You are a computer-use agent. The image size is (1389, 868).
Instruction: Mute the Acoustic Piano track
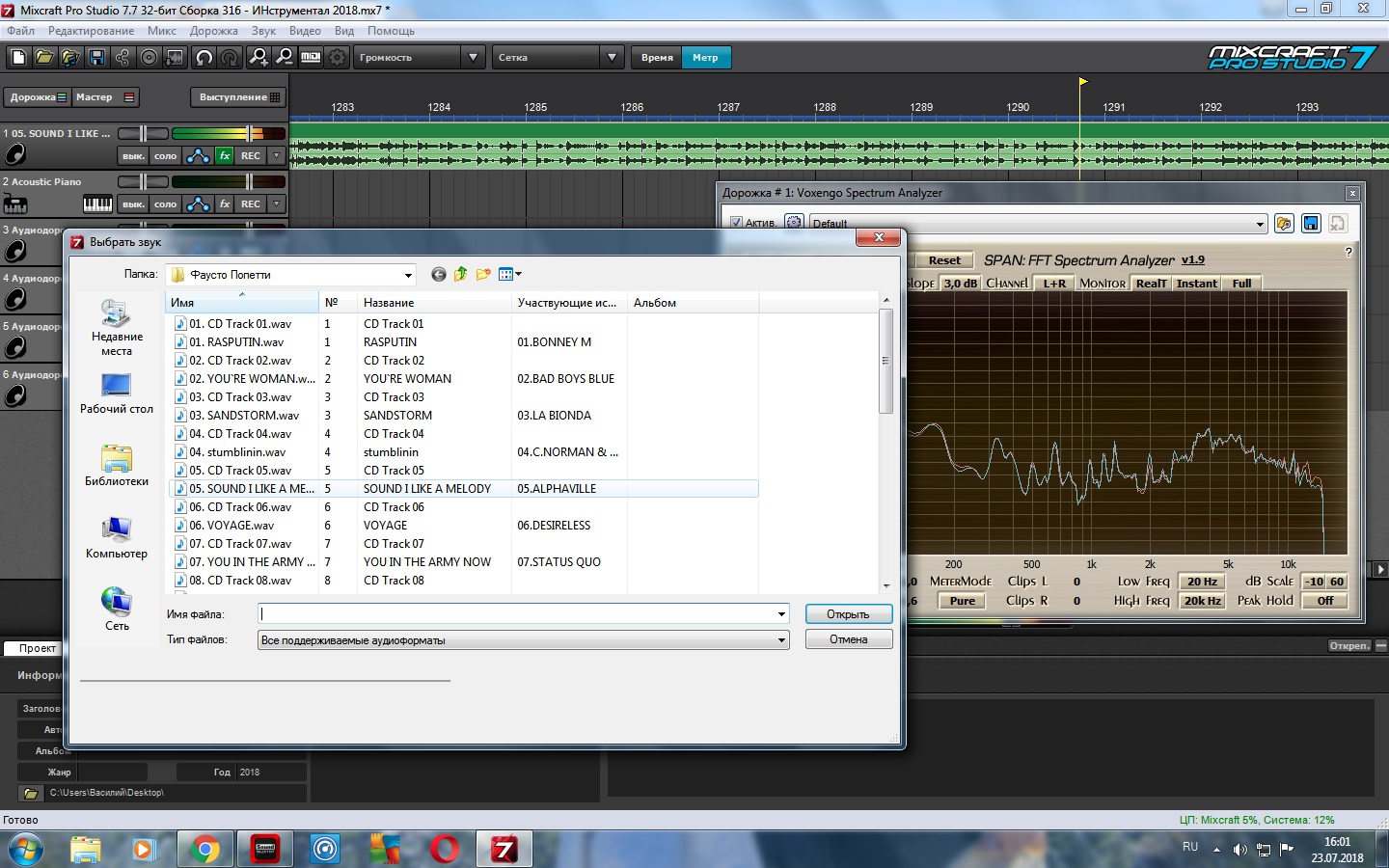(x=133, y=203)
